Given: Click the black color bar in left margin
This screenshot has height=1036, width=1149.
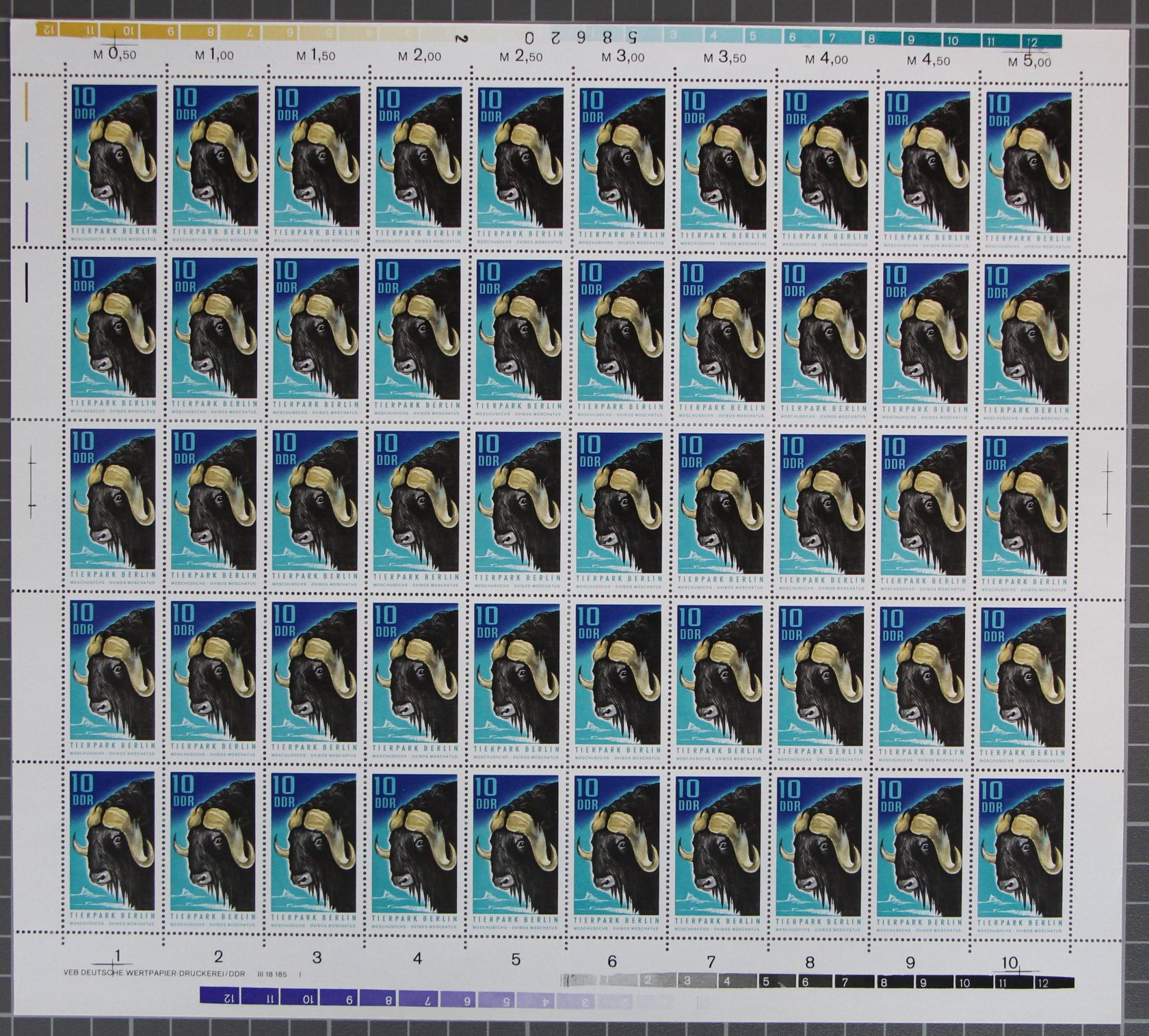Looking at the screenshot, I should click(x=27, y=282).
